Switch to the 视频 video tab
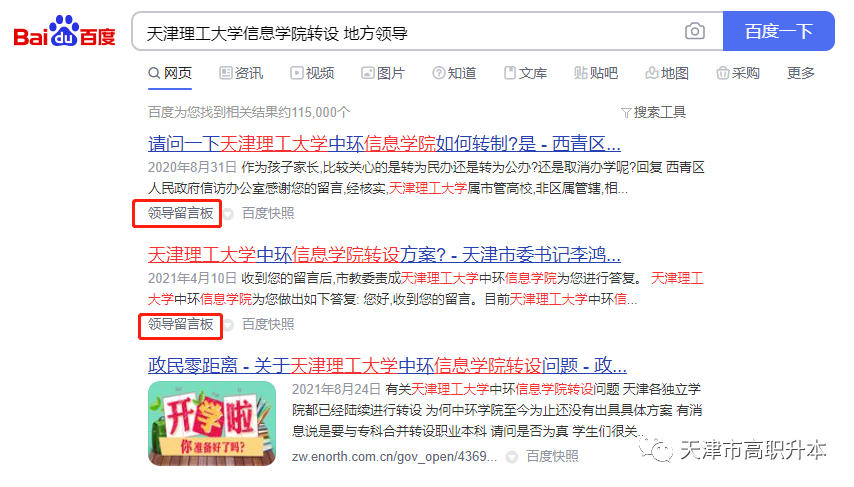Image resolution: width=854 pixels, height=487 pixels. coord(312,73)
